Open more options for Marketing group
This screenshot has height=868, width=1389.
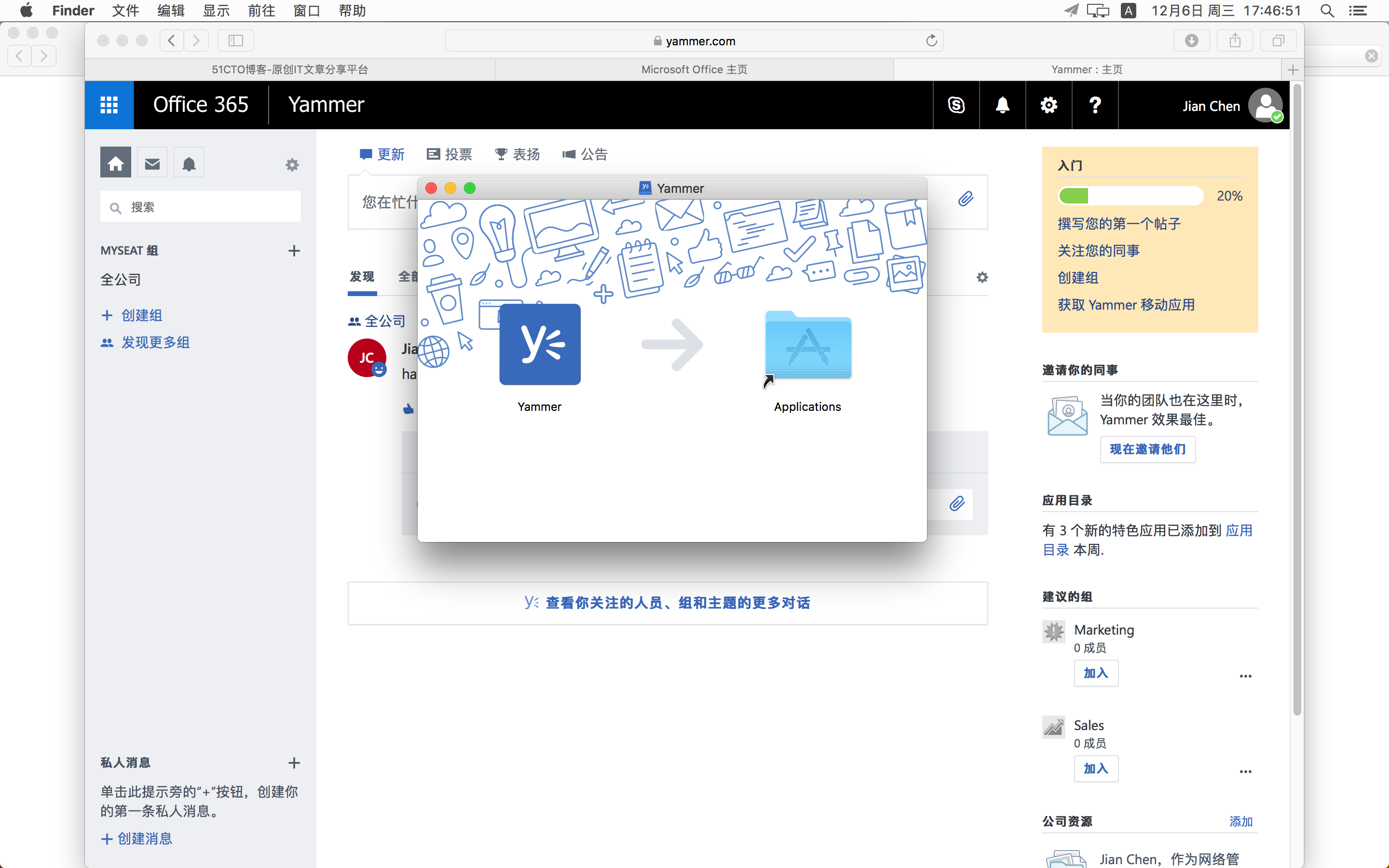click(x=1245, y=676)
